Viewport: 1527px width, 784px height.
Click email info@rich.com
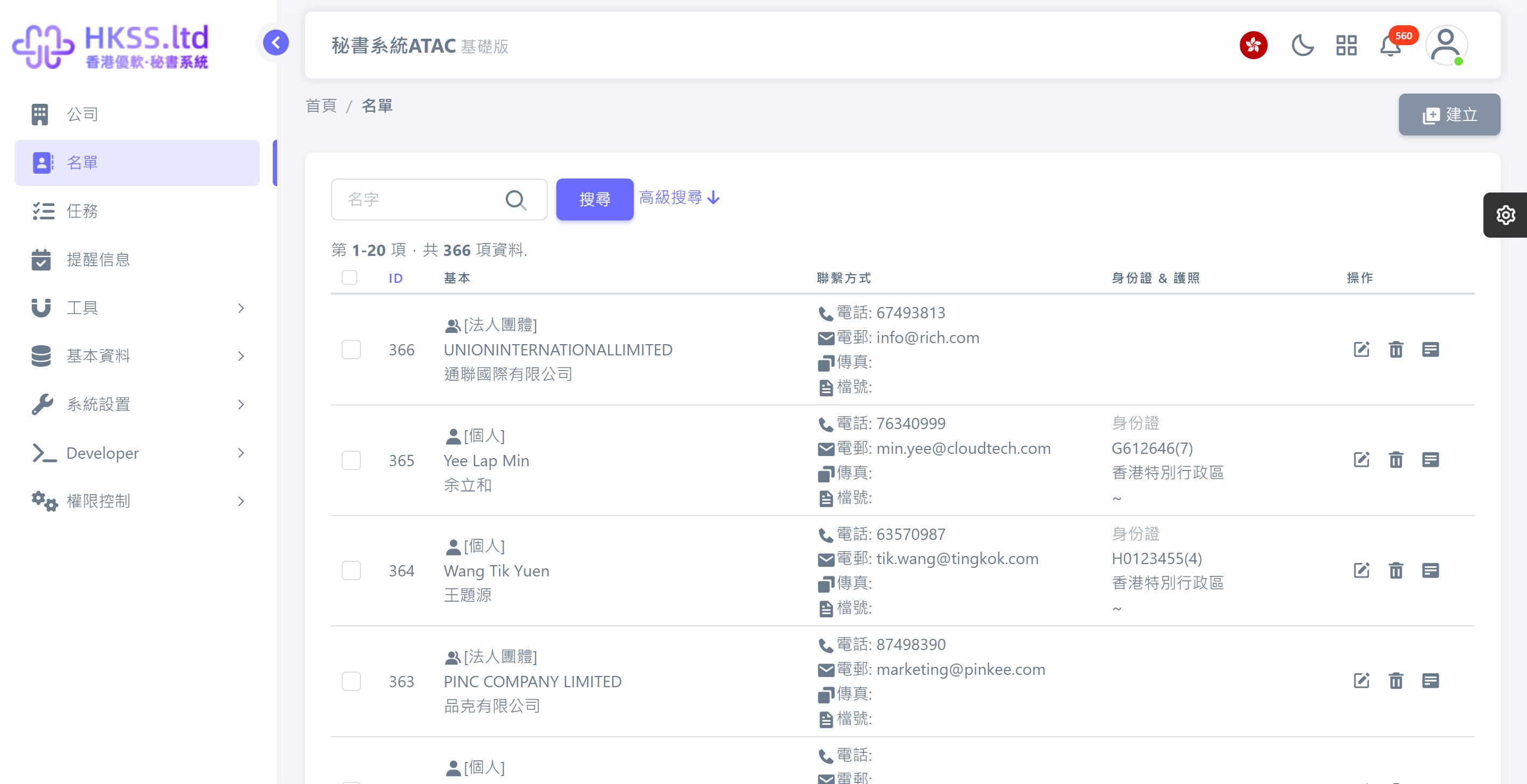tap(928, 338)
